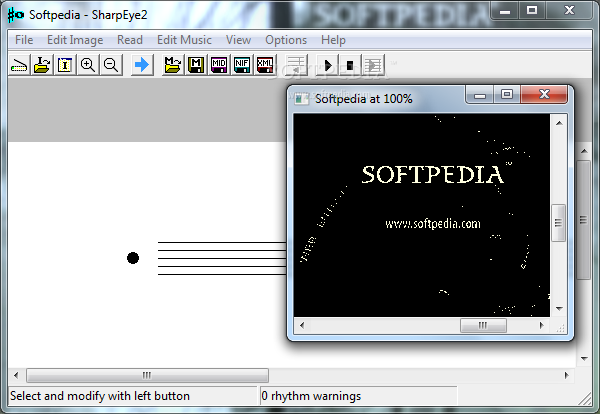
Task: Click image window horizontal scrollbar thumb
Action: [x=483, y=325]
